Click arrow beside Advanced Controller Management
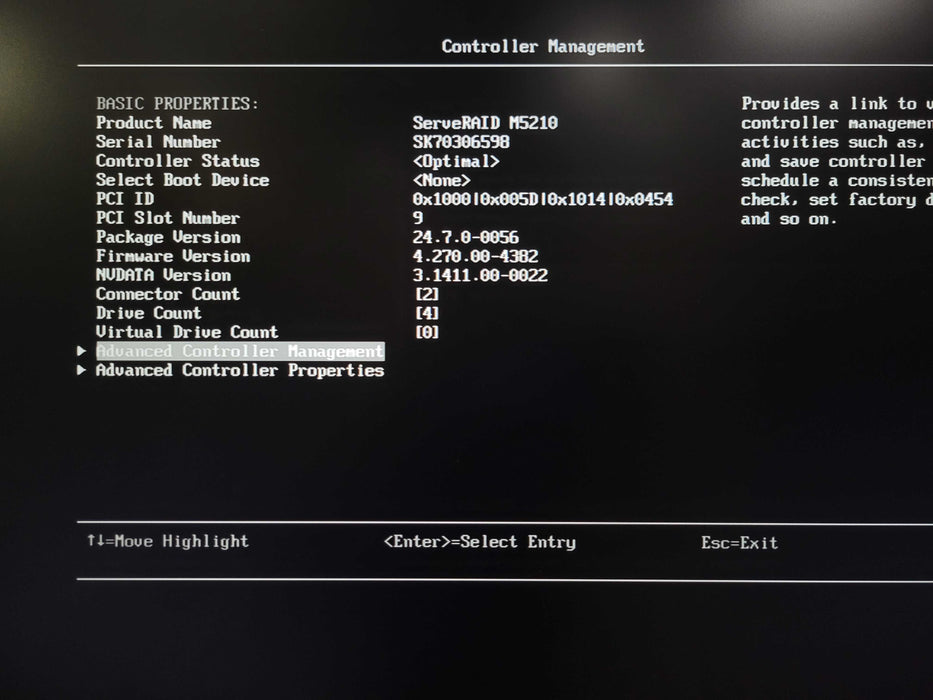933x700 pixels. point(82,352)
